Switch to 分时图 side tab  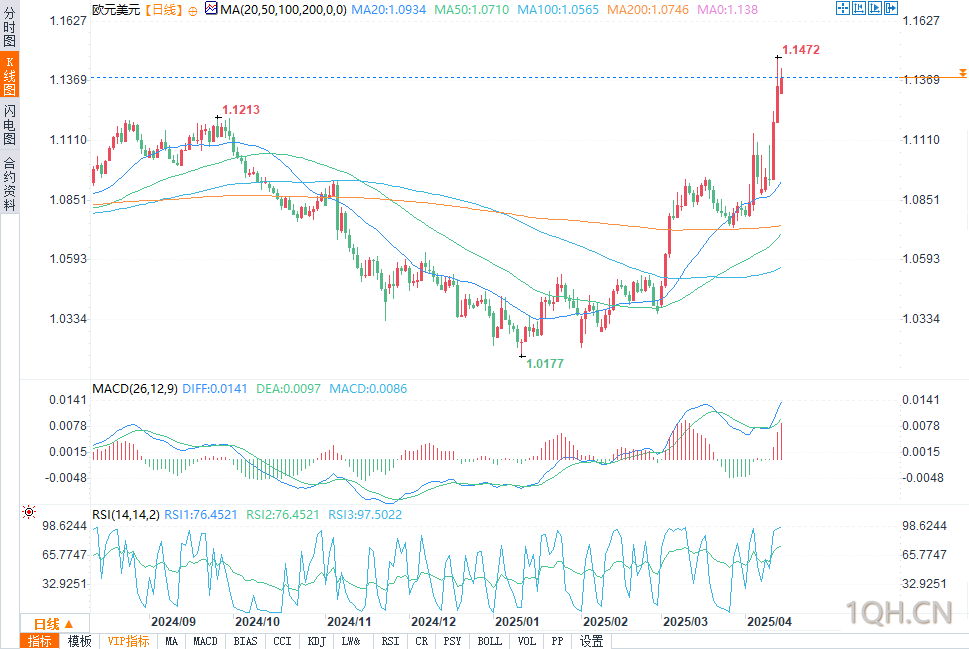tap(9, 26)
